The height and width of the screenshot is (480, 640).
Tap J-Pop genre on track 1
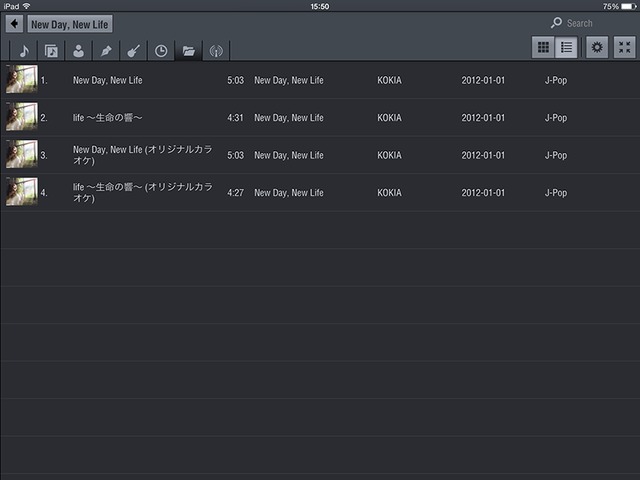[555, 80]
